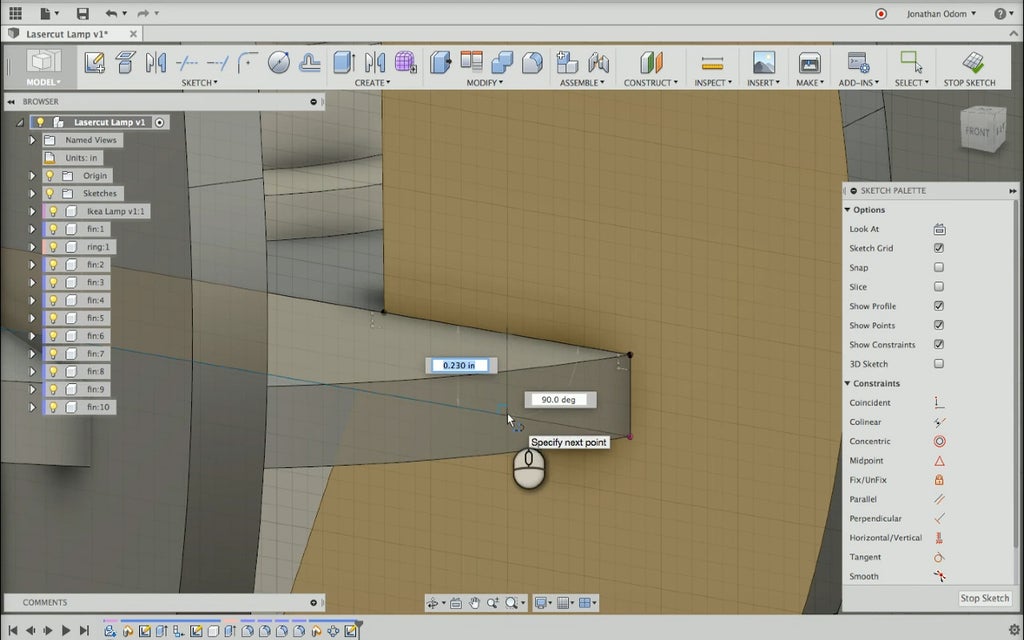
Task: Toggle visibility bulb for ring:1
Action: [54, 247]
